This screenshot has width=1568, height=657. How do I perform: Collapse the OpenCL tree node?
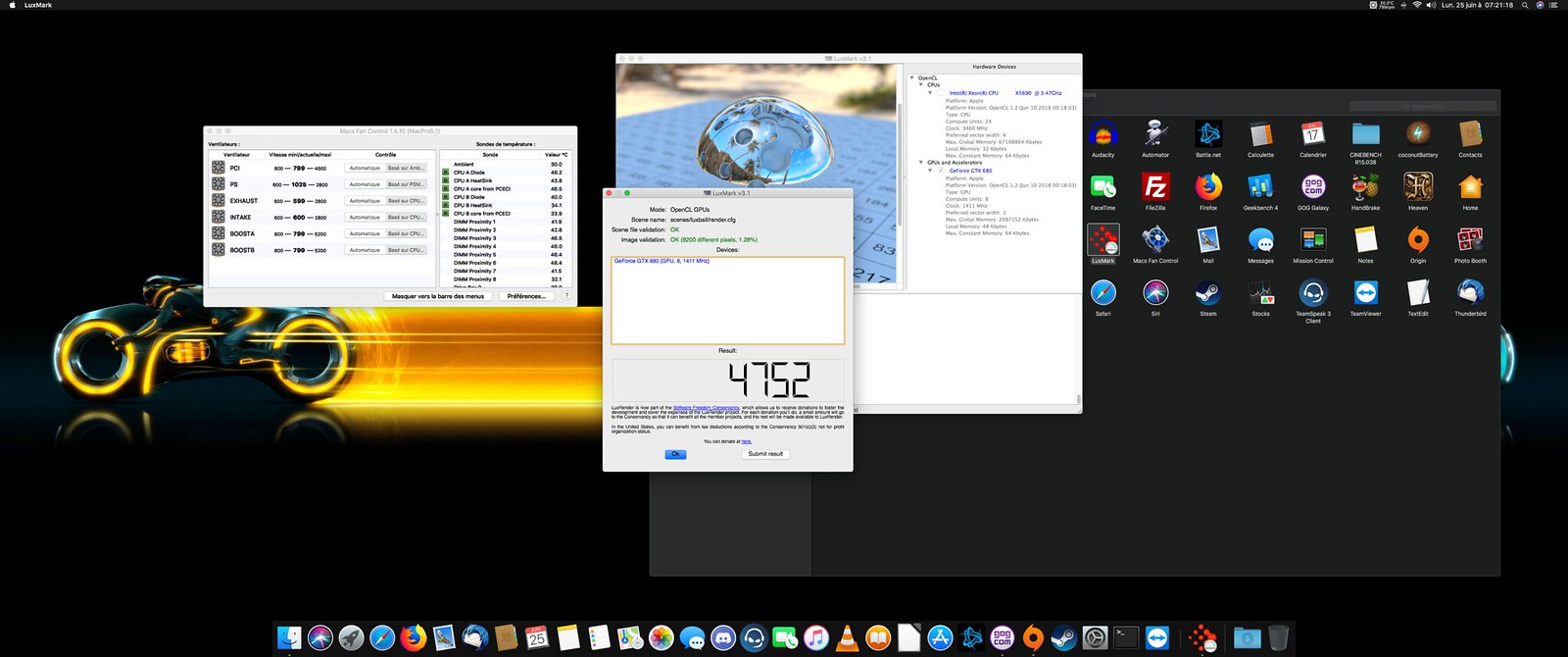[x=912, y=77]
